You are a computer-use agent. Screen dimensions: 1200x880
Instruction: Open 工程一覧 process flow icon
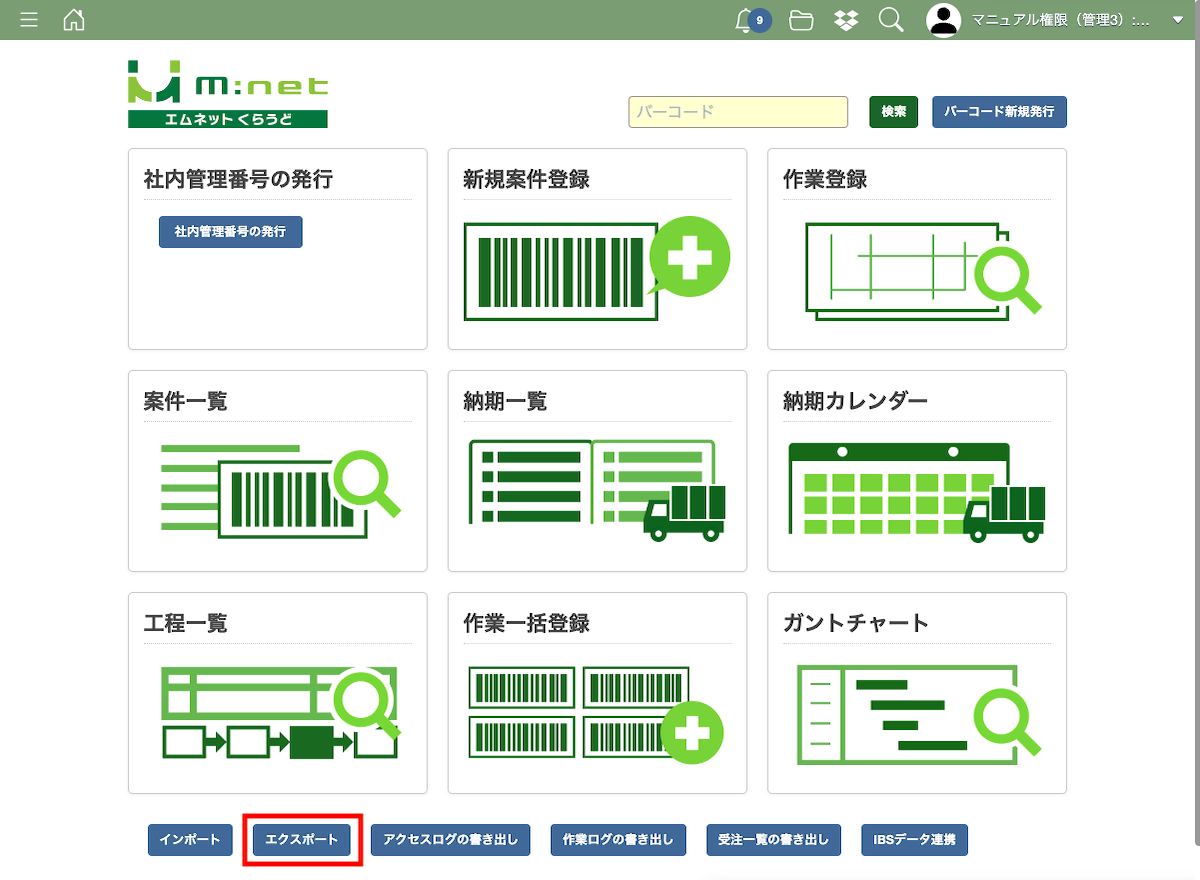[x=279, y=712]
